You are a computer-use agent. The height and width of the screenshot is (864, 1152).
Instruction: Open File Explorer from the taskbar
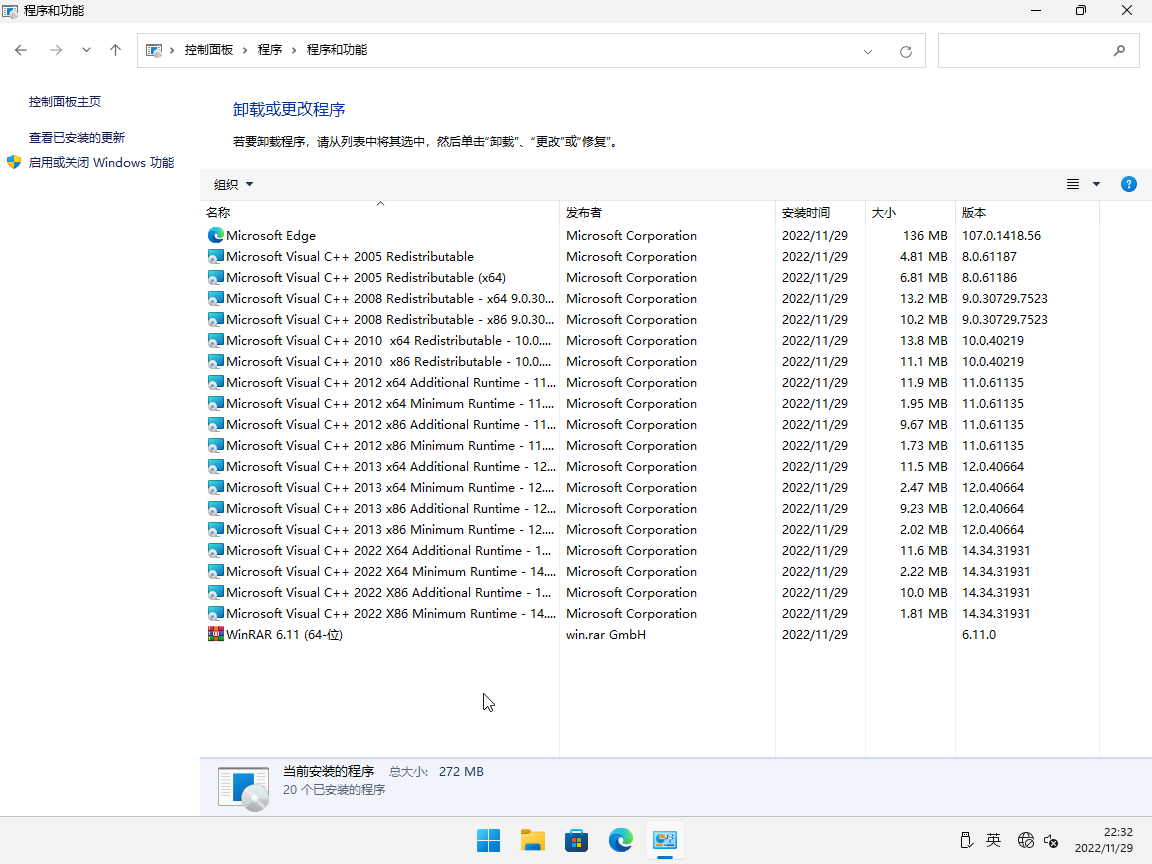point(533,840)
